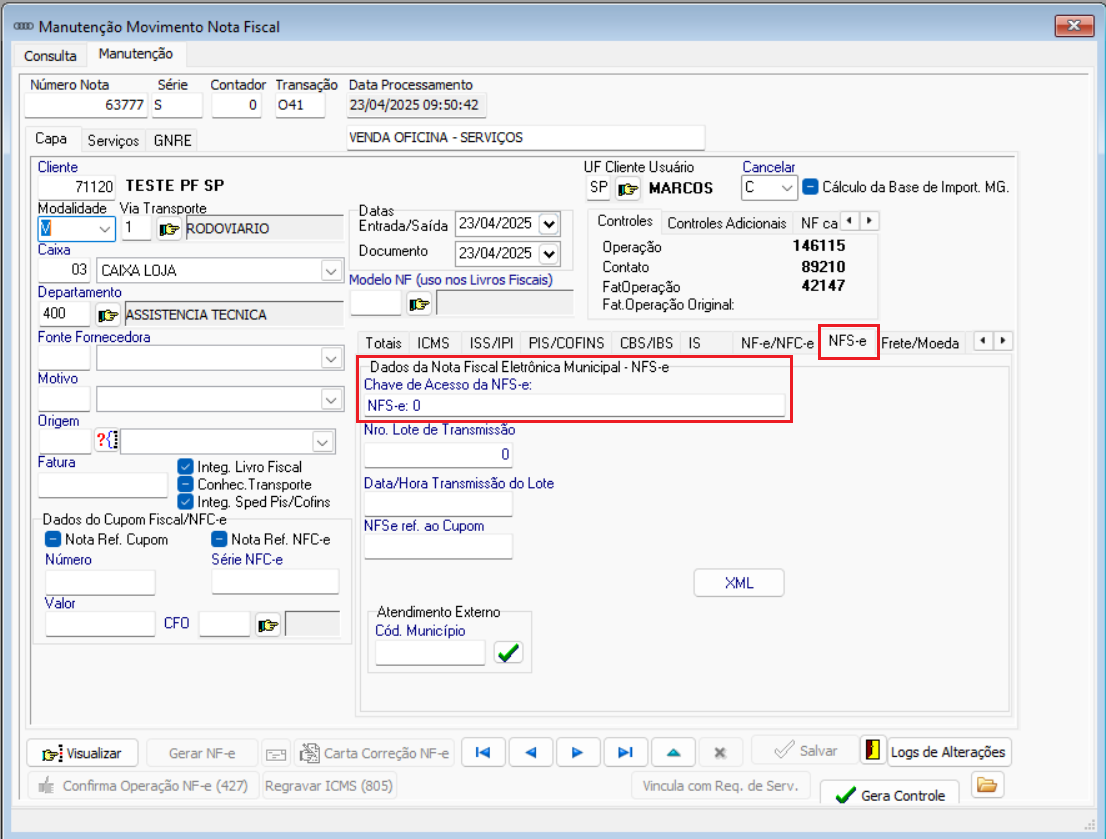Click the Gerar NF-e button
Screen dimensions: 1106x839
click(x=202, y=753)
